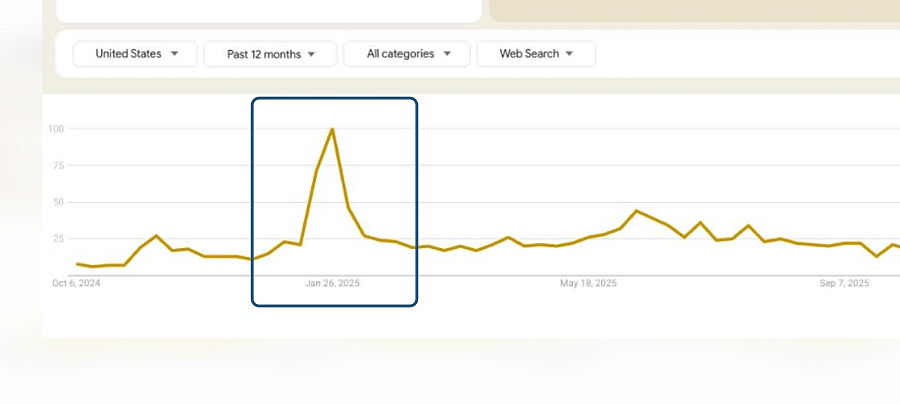Select the Jan 26, 2025 date label

point(332,284)
